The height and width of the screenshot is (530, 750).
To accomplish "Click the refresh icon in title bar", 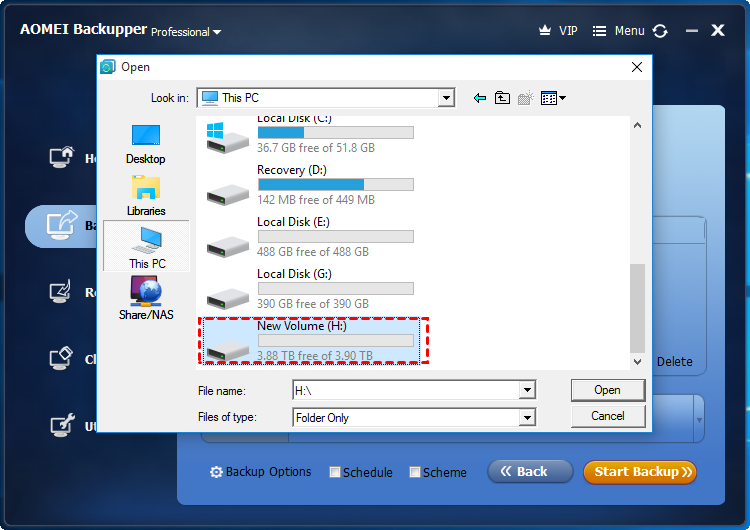I will click(660, 31).
